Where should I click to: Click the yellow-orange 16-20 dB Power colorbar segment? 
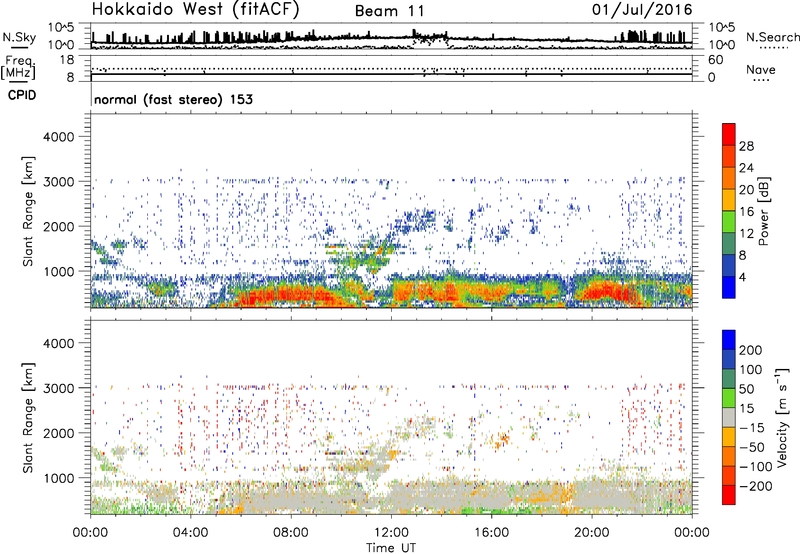click(729, 199)
